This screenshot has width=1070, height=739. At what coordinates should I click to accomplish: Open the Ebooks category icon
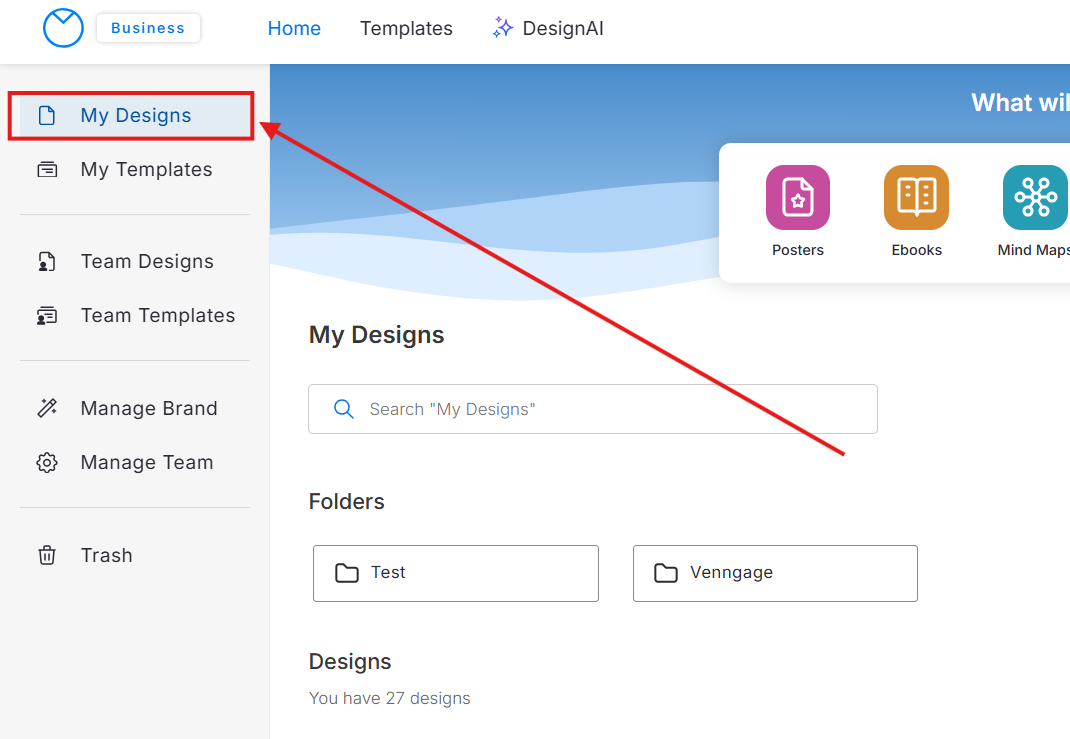tap(916, 198)
